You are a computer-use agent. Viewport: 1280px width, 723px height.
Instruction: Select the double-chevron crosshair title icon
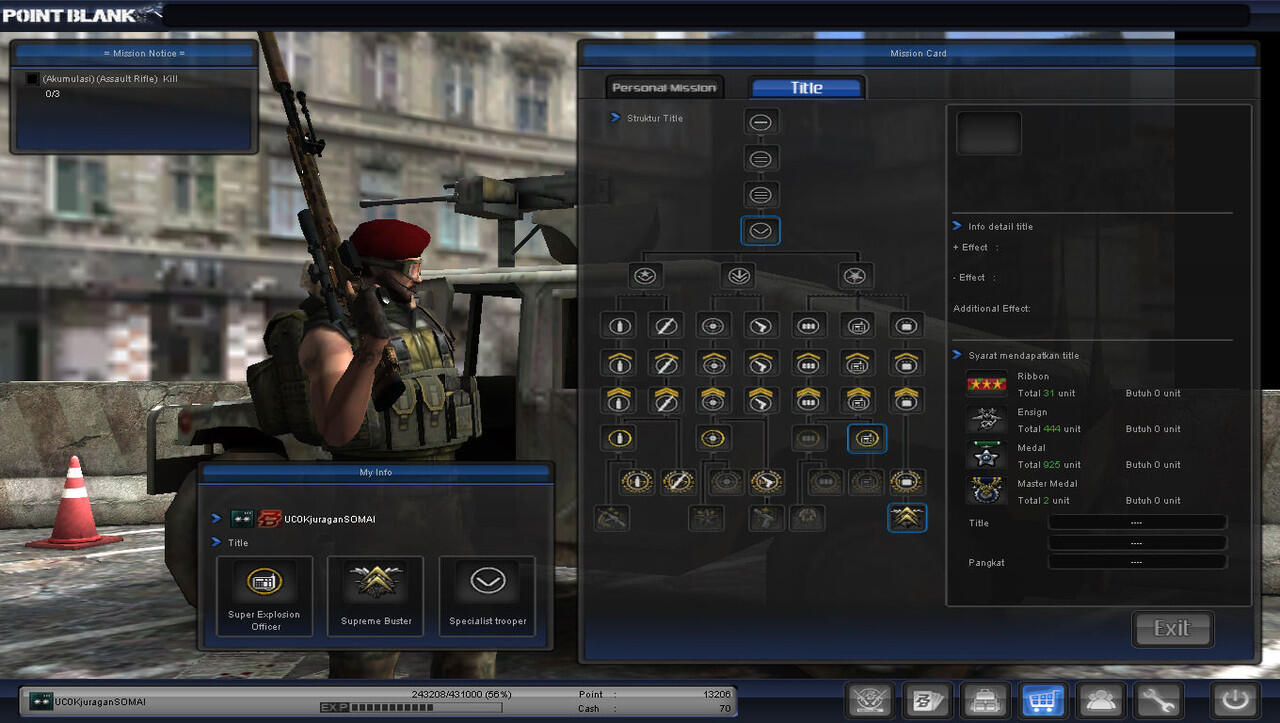(712, 400)
